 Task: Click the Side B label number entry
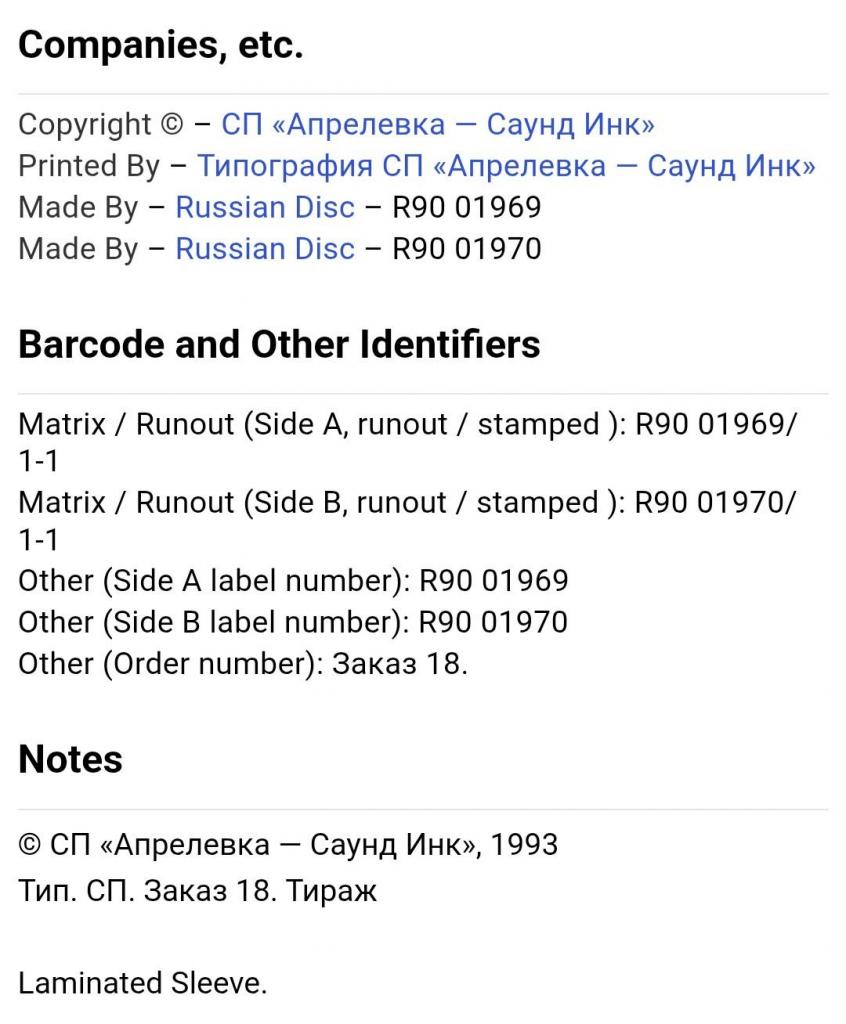point(293,622)
